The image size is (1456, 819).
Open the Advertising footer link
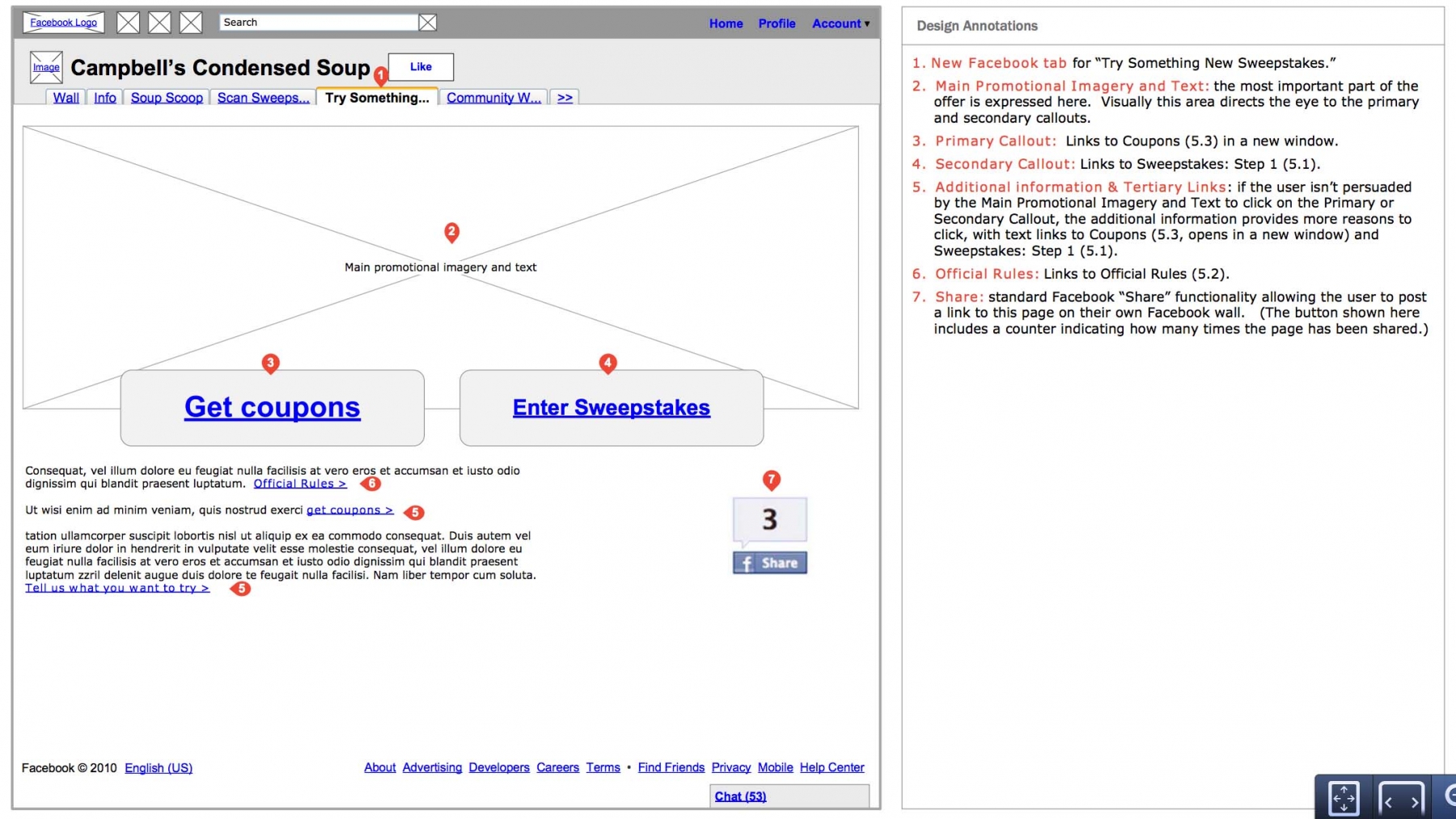[x=432, y=767]
